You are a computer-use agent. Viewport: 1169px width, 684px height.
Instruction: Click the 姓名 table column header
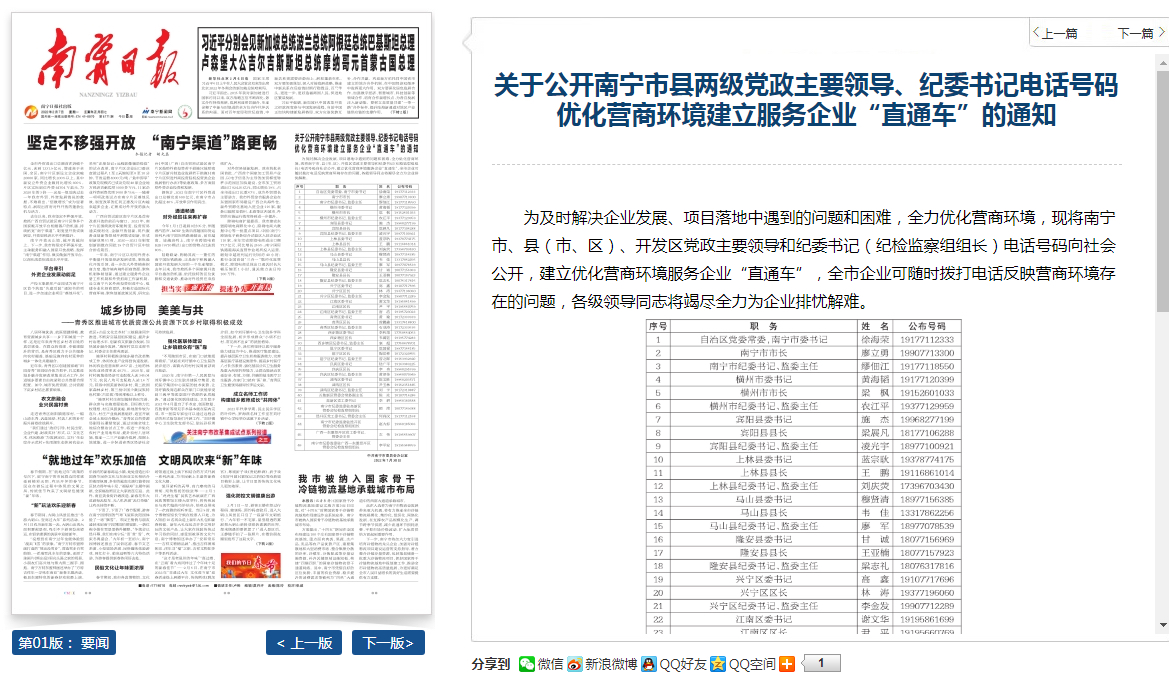click(875, 326)
